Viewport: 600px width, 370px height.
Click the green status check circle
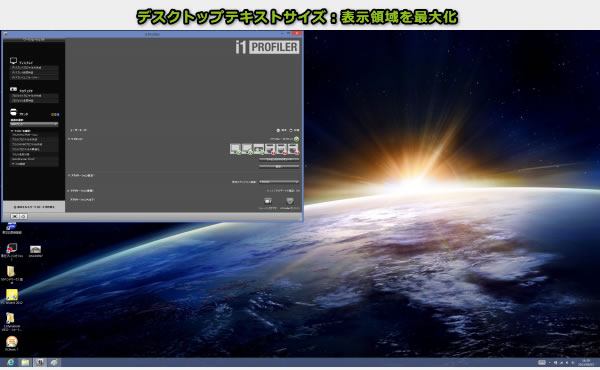[296, 139]
